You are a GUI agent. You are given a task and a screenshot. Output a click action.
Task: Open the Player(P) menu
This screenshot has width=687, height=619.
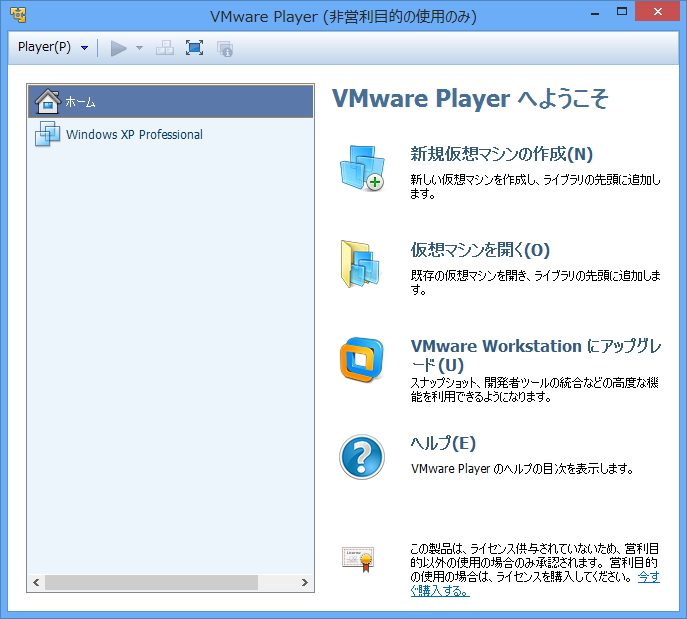(x=44, y=47)
